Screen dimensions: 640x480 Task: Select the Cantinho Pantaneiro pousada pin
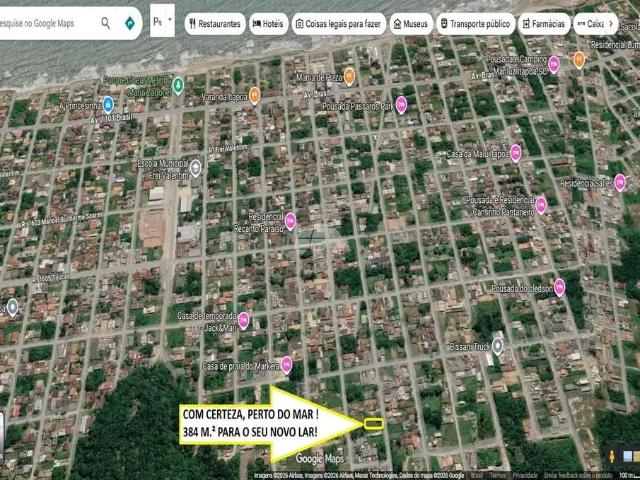point(541,205)
